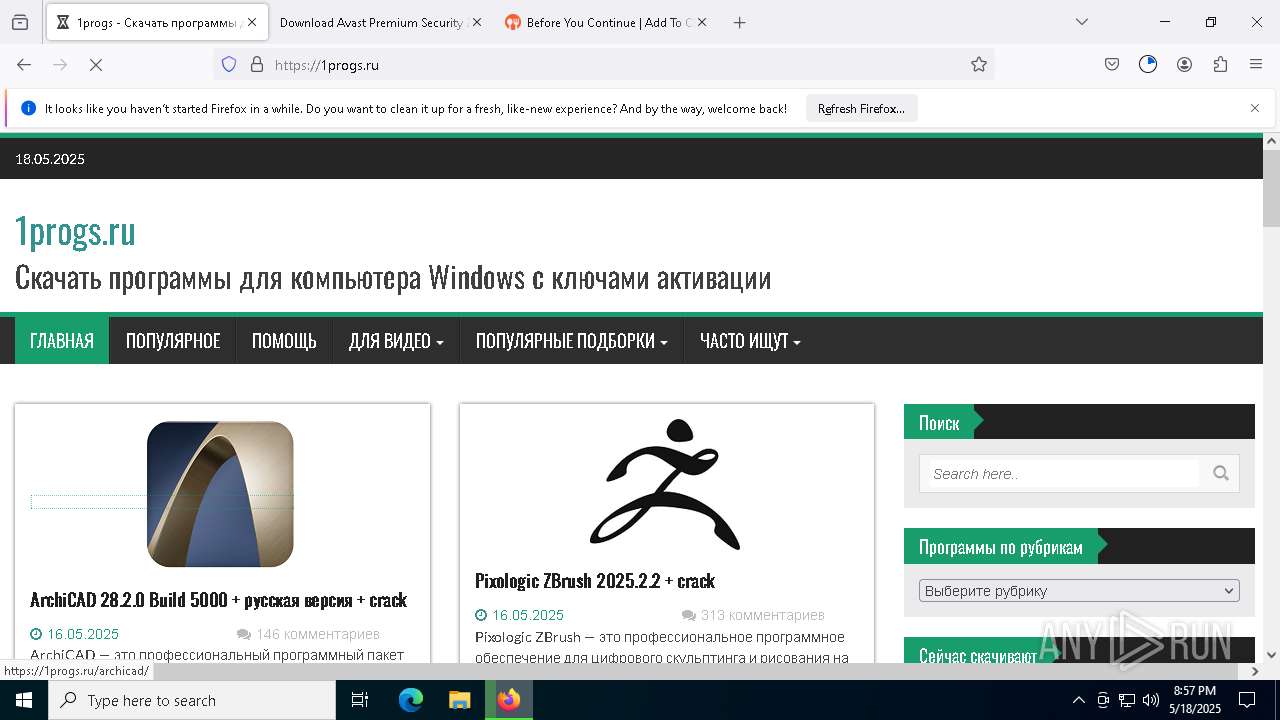Expand the ДЛЯ ВИДЕО dropdown menu

pyautogui.click(x=396, y=341)
